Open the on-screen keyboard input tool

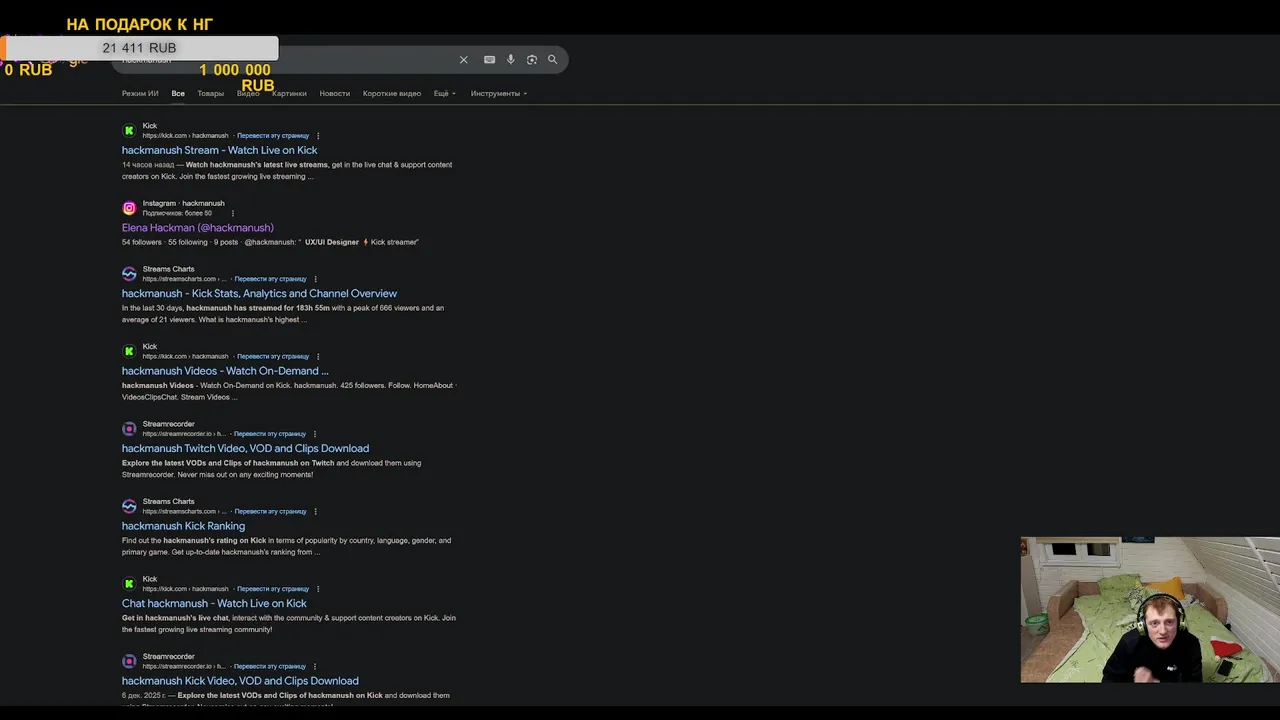pyautogui.click(x=489, y=60)
